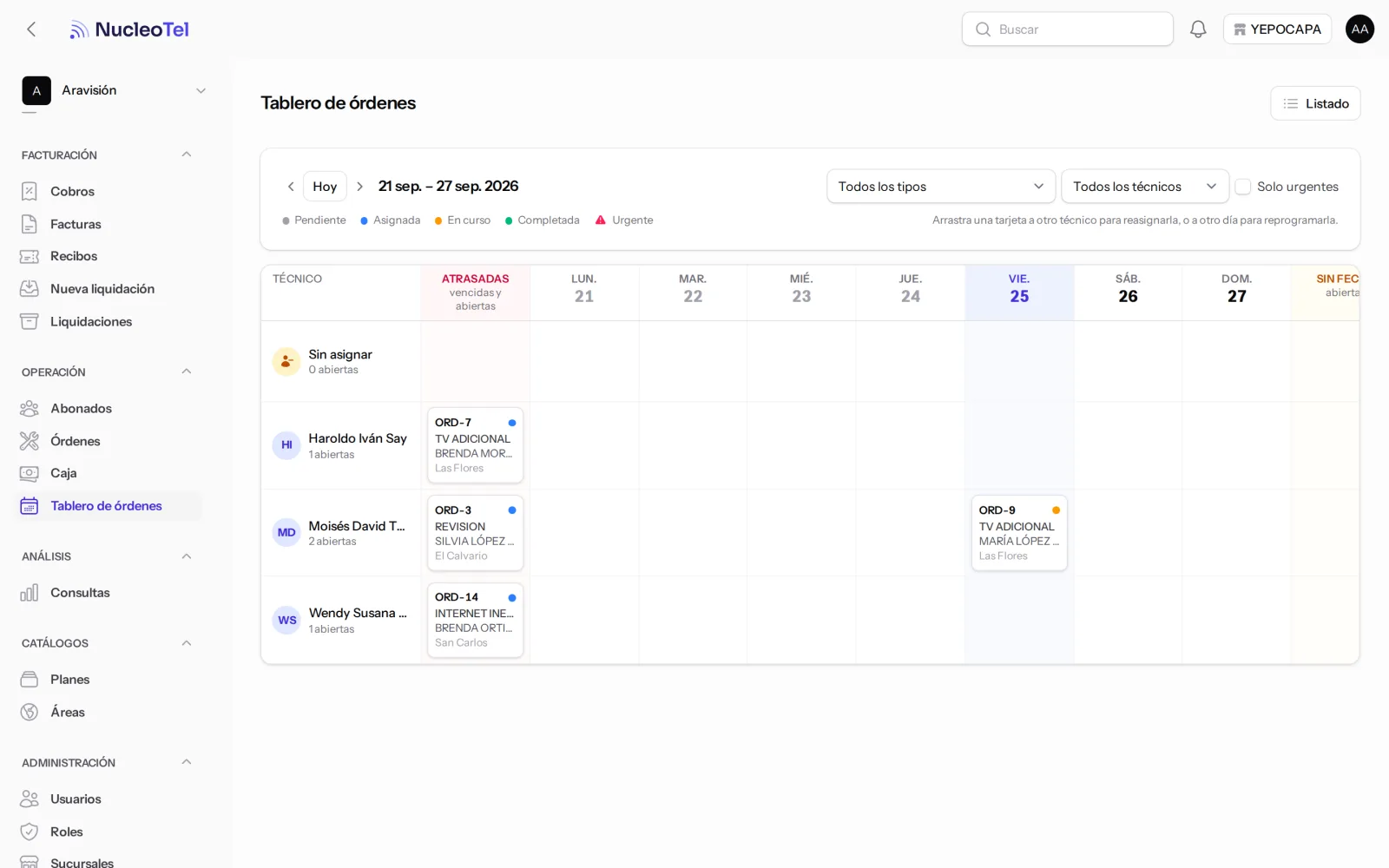Switch to the Listado view

pos(1315,103)
